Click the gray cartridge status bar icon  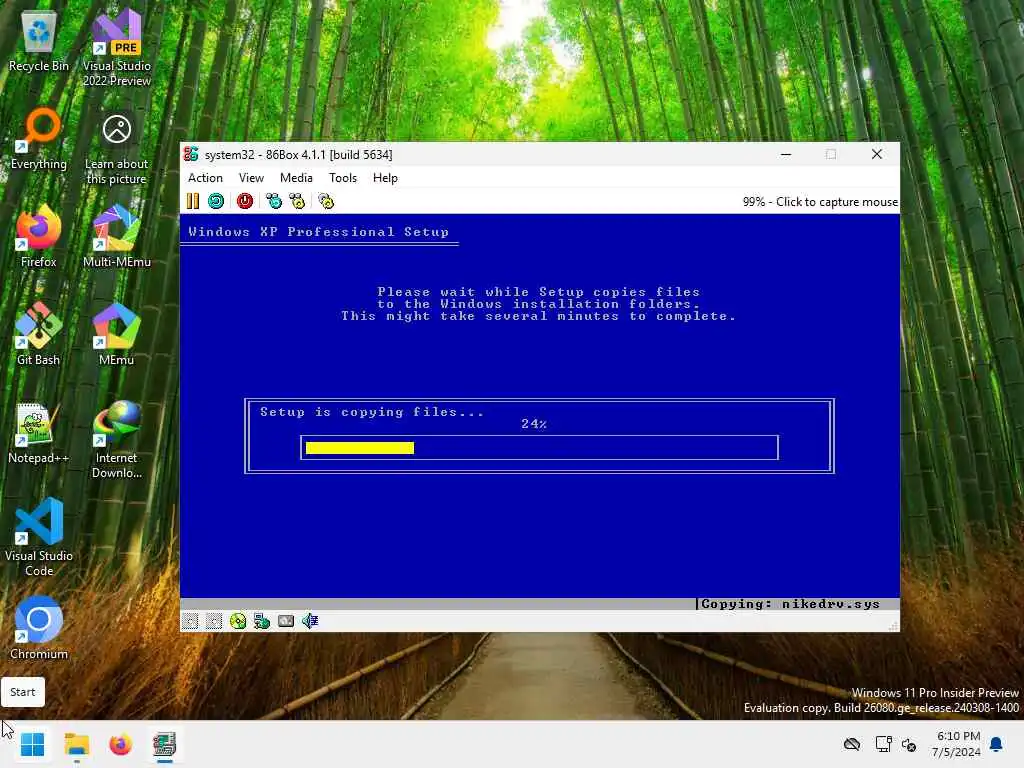[x=286, y=621]
